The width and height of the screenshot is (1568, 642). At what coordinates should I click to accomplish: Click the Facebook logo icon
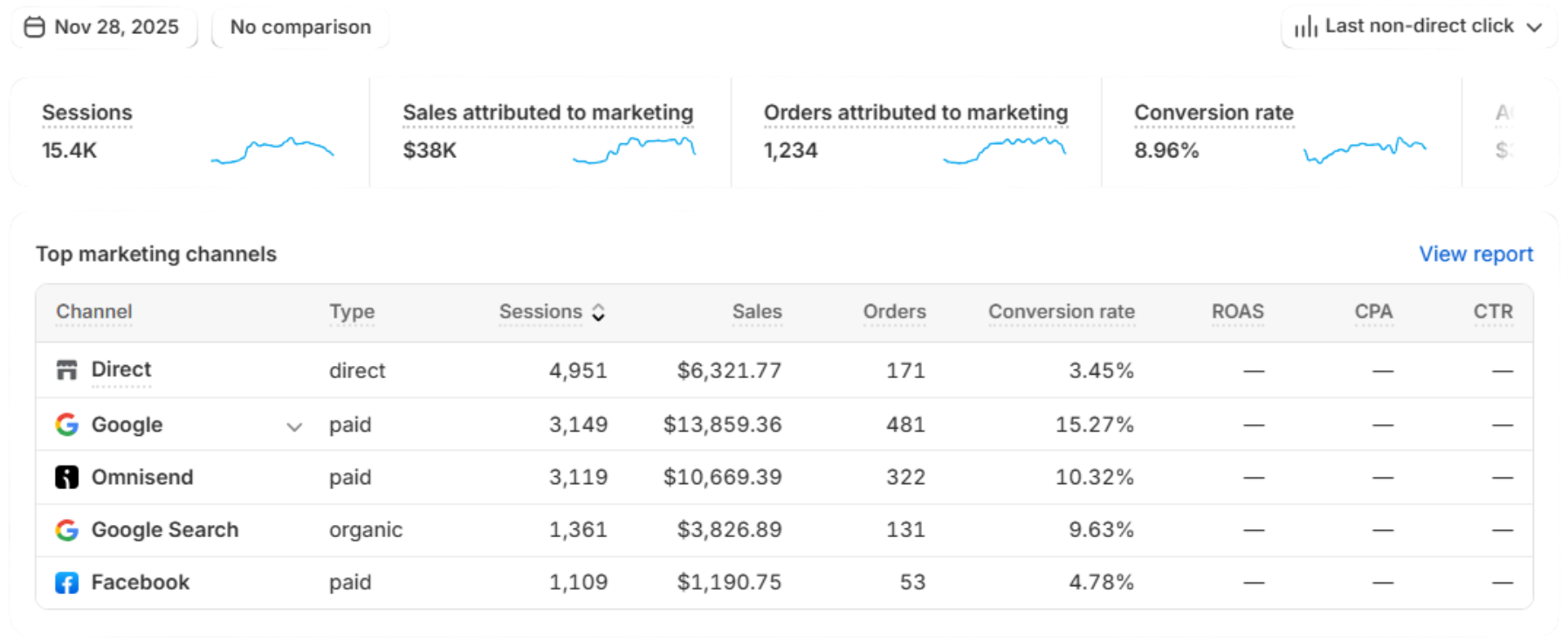tap(66, 583)
